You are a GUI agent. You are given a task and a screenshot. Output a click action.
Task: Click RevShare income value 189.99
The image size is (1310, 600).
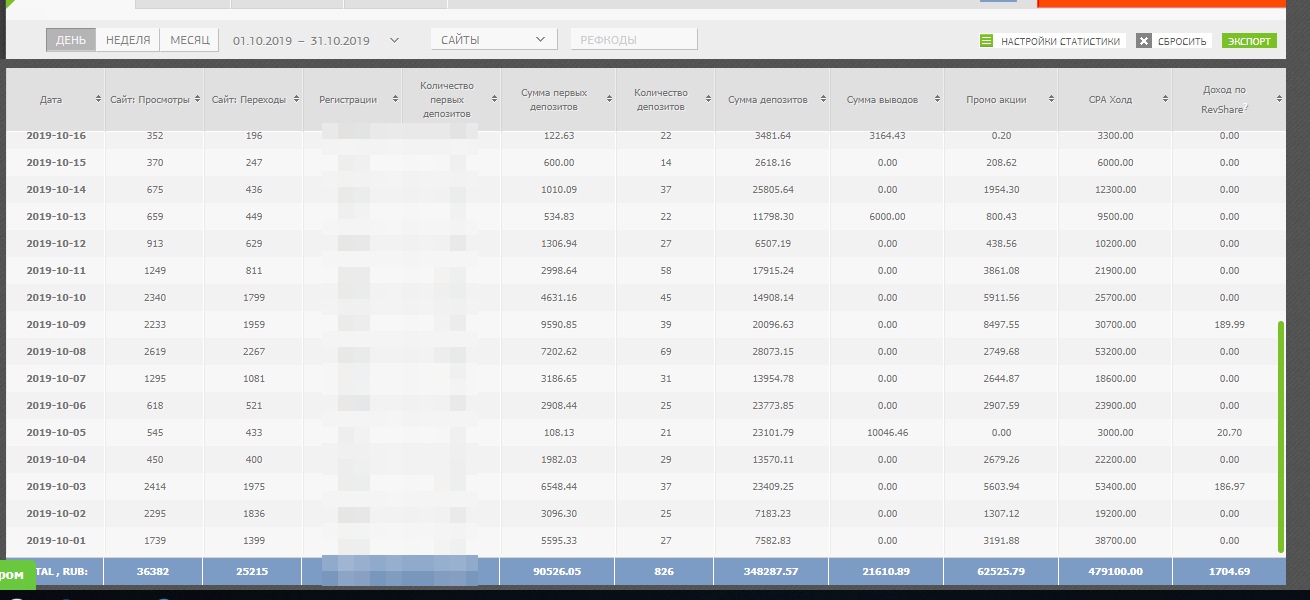tap(1230, 324)
